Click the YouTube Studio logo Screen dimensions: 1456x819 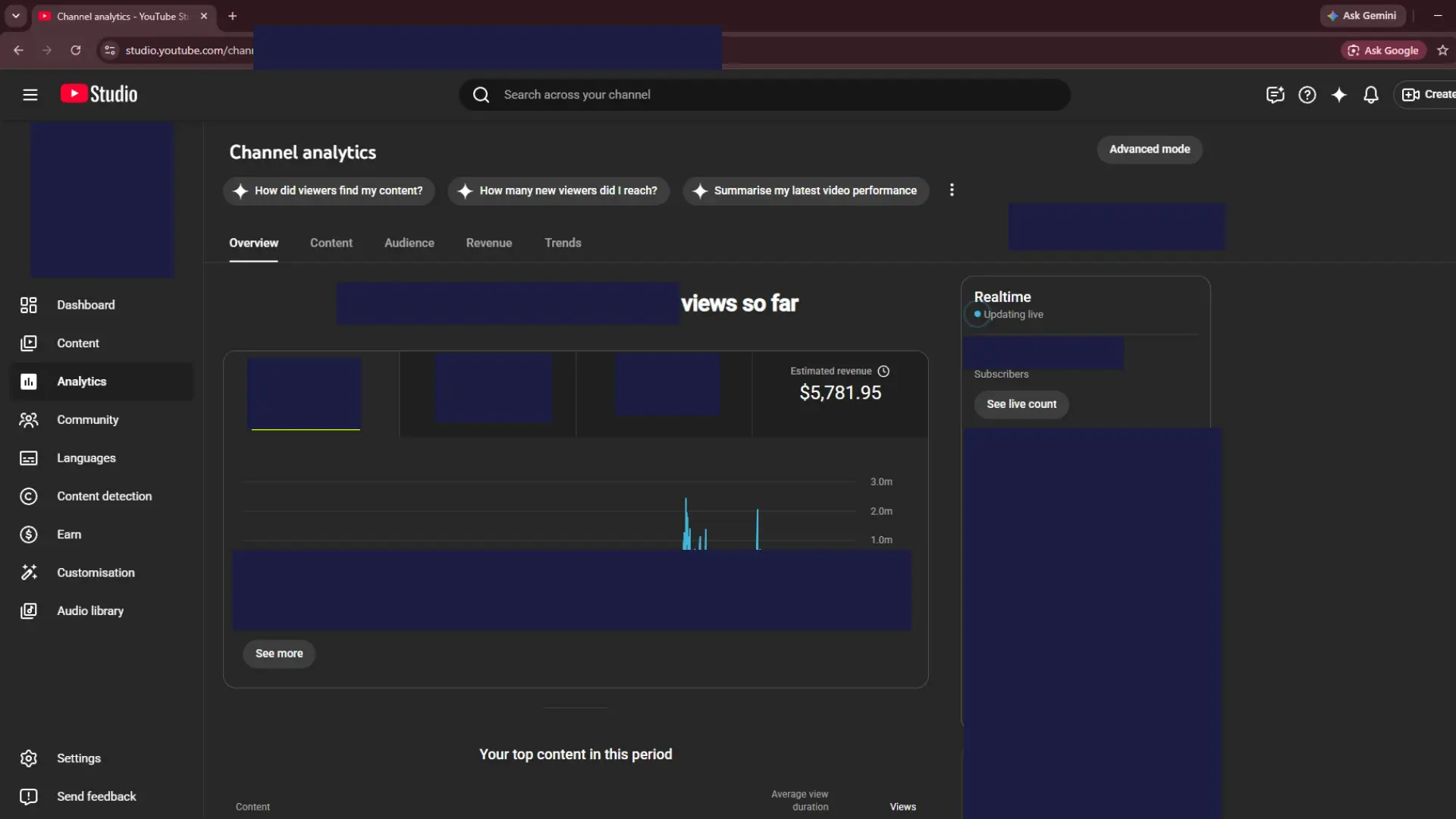click(99, 94)
